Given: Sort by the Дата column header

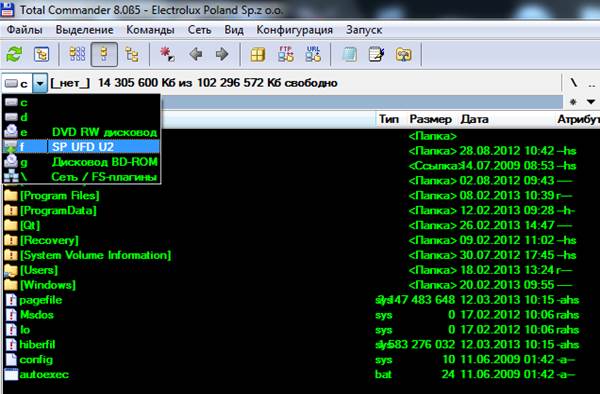Looking at the screenshot, I should pyautogui.click(x=474, y=119).
